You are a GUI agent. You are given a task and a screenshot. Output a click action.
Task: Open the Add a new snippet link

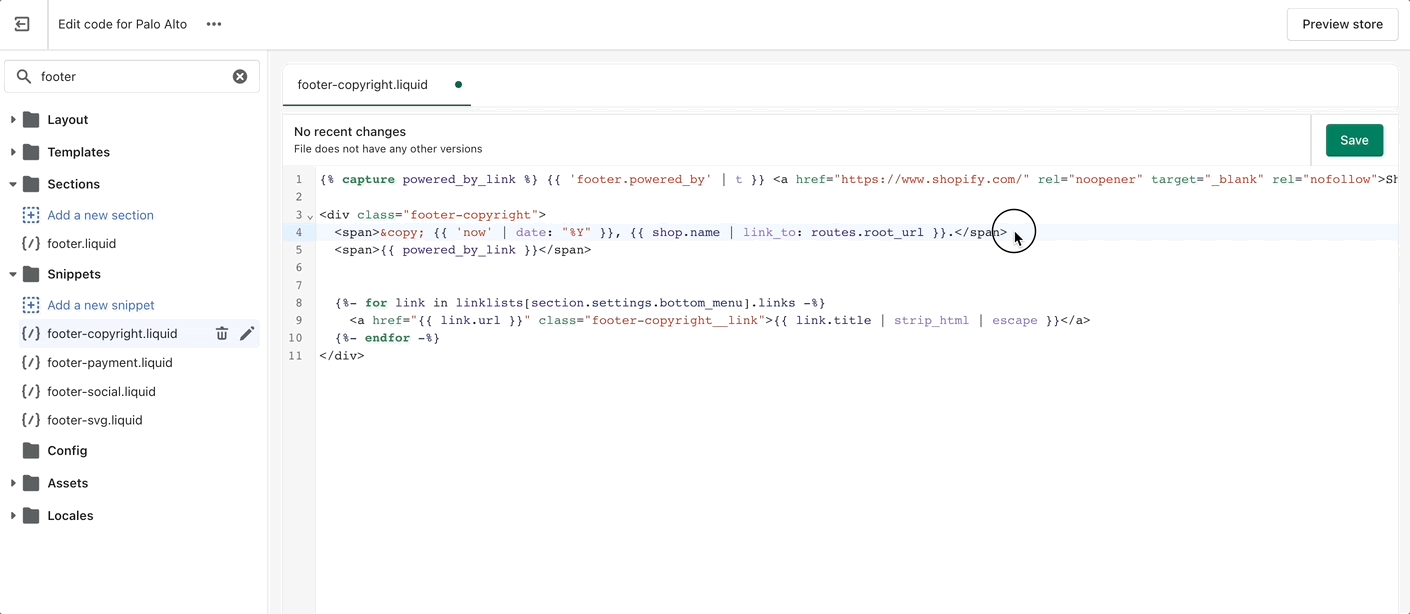[x=101, y=305]
